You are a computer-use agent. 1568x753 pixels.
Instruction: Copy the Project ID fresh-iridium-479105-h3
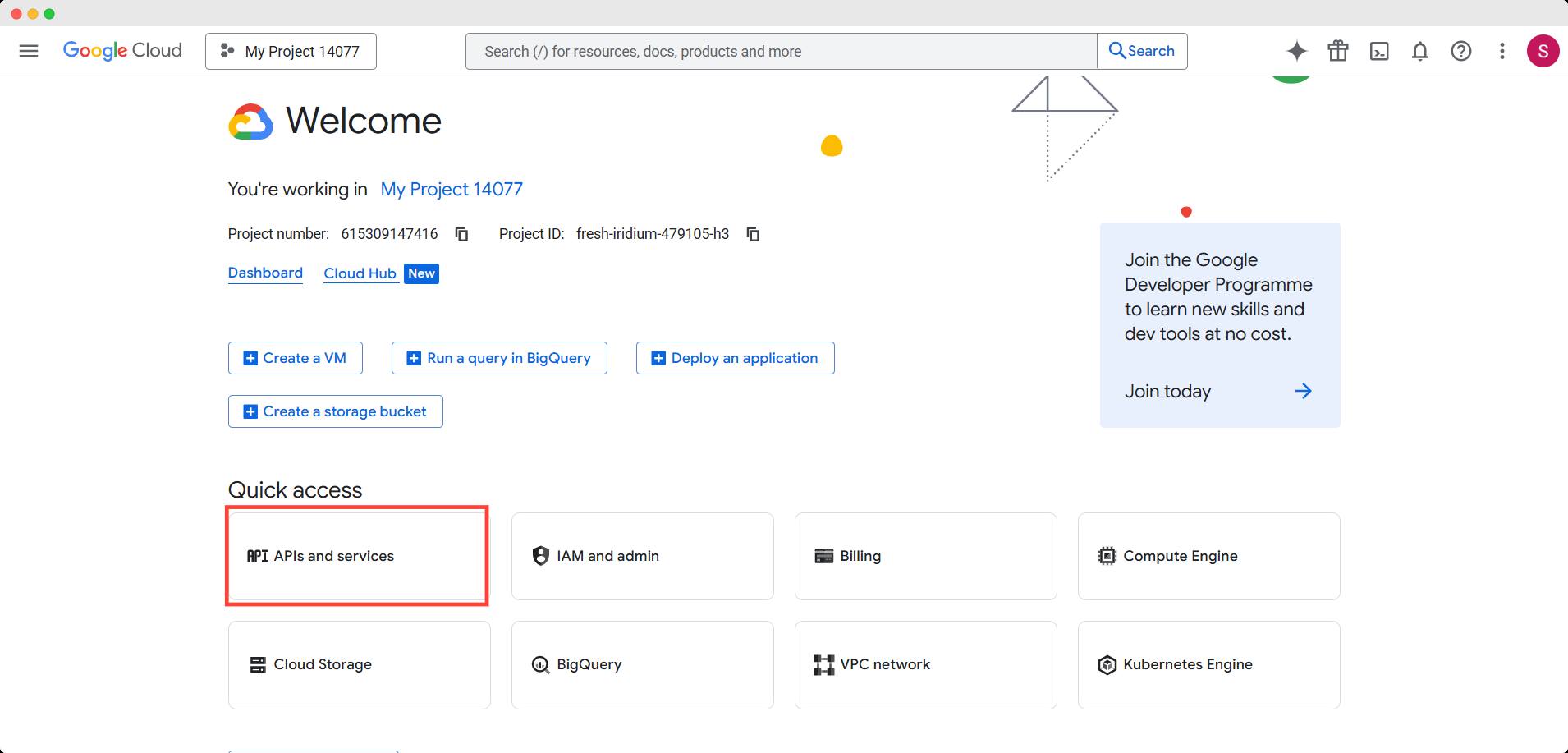click(752, 234)
